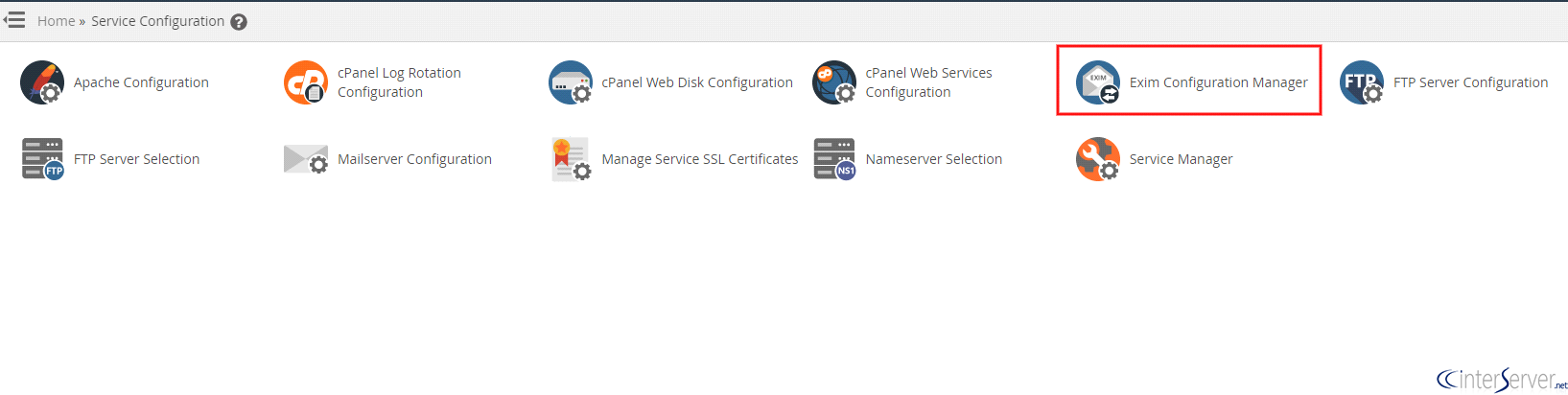Click the Nameserver Selection text link
The width and height of the screenshot is (1568, 395).
coord(933,159)
